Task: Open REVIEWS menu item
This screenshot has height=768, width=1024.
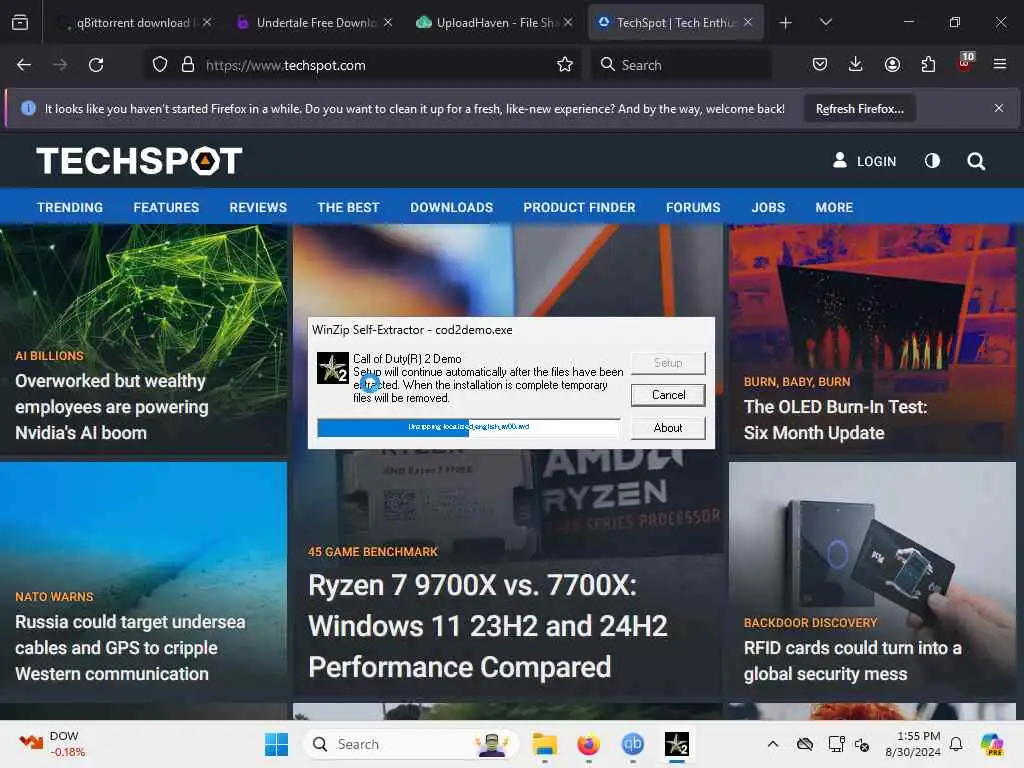Action: [258, 208]
